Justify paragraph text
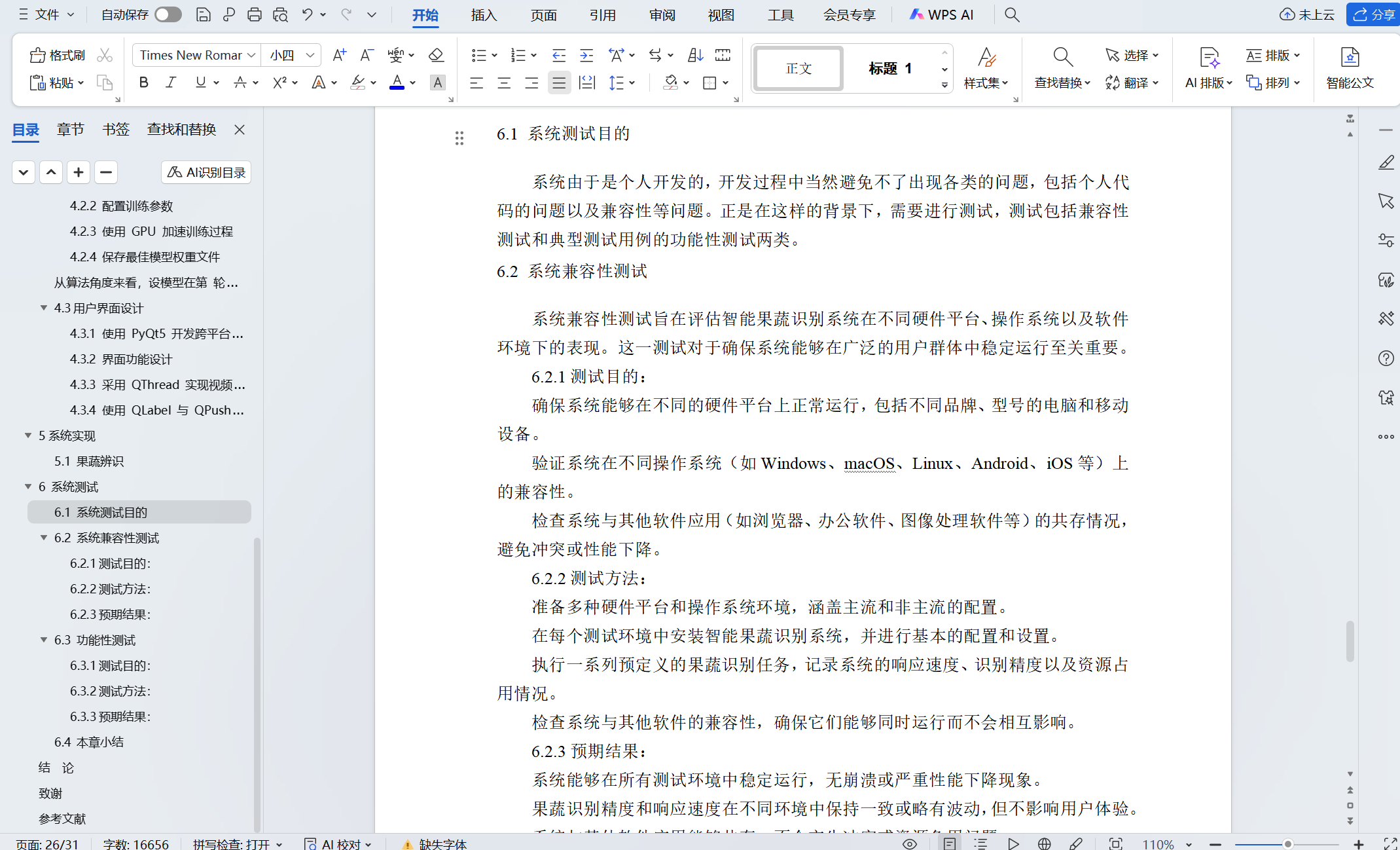The height and width of the screenshot is (850, 1400). click(x=559, y=83)
